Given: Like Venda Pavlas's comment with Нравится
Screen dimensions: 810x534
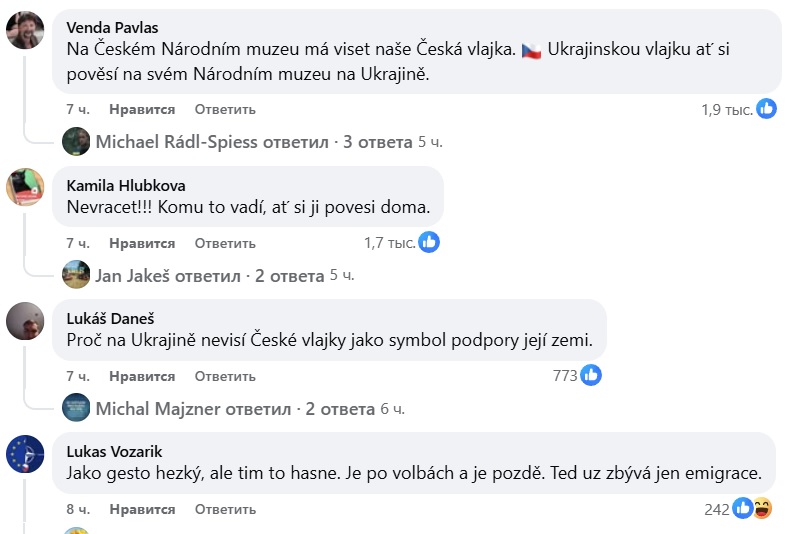Looking at the screenshot, I should click(142, 109).
